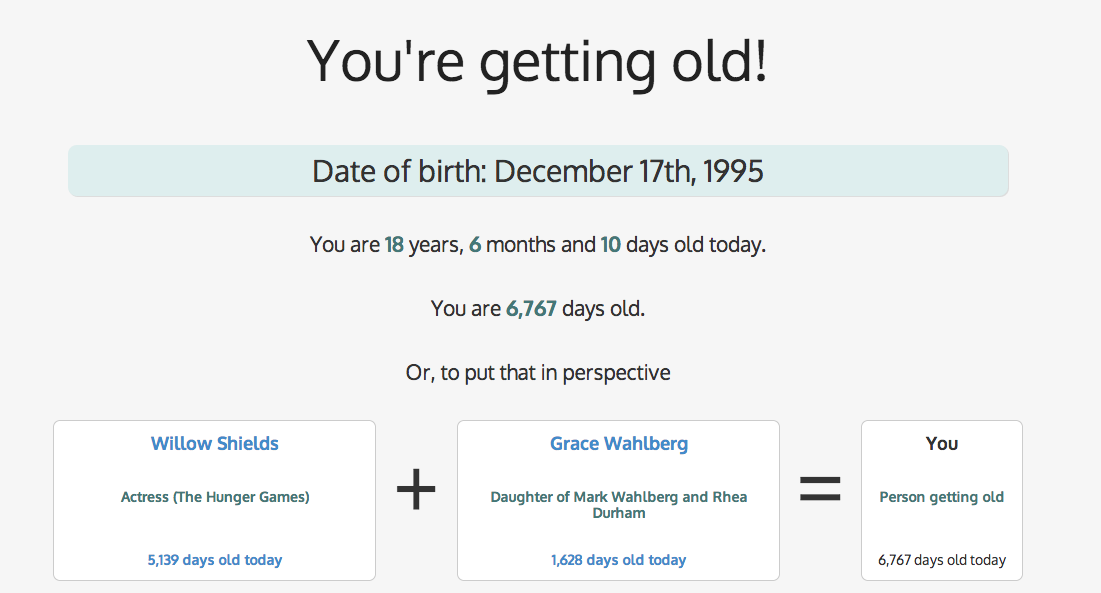Image resolution: width=1101 pixels, height=593 pixels.
Task: Click the highlighted 6,767 total days number
Action: 531,309
